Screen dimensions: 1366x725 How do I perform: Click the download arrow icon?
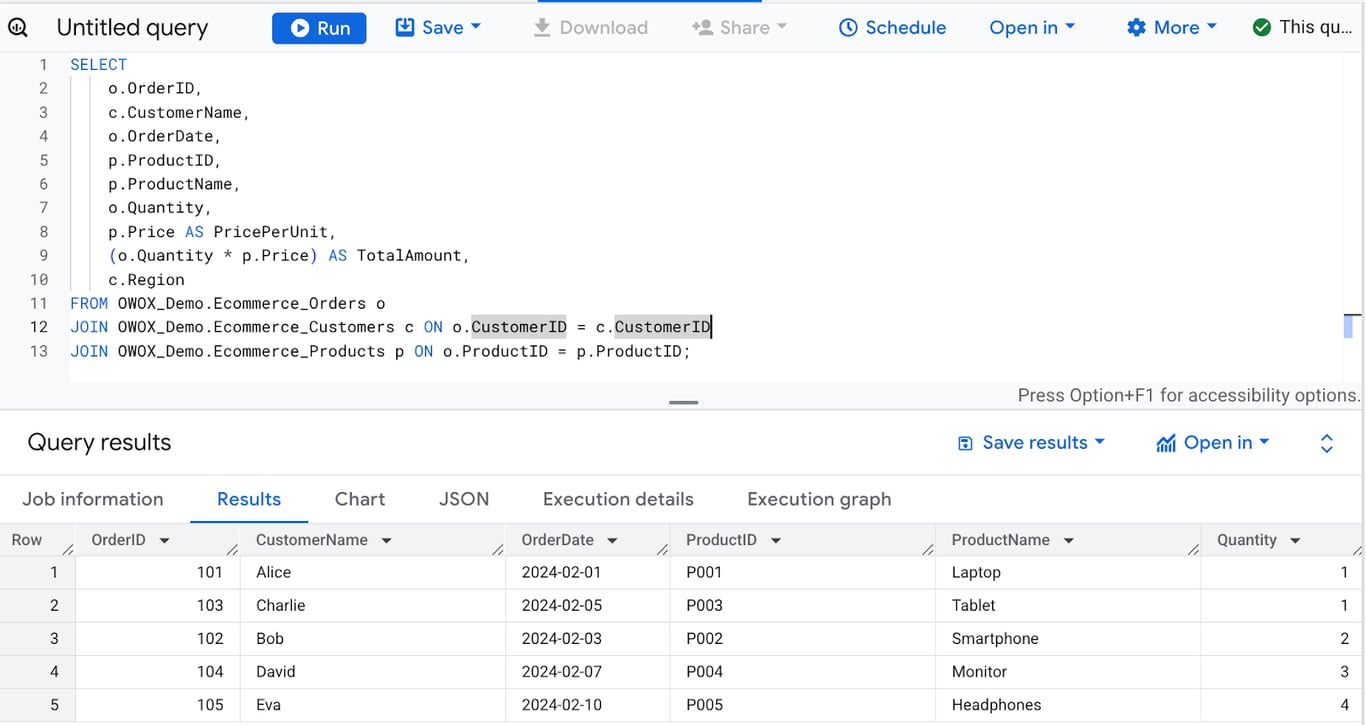pos(542,28)
